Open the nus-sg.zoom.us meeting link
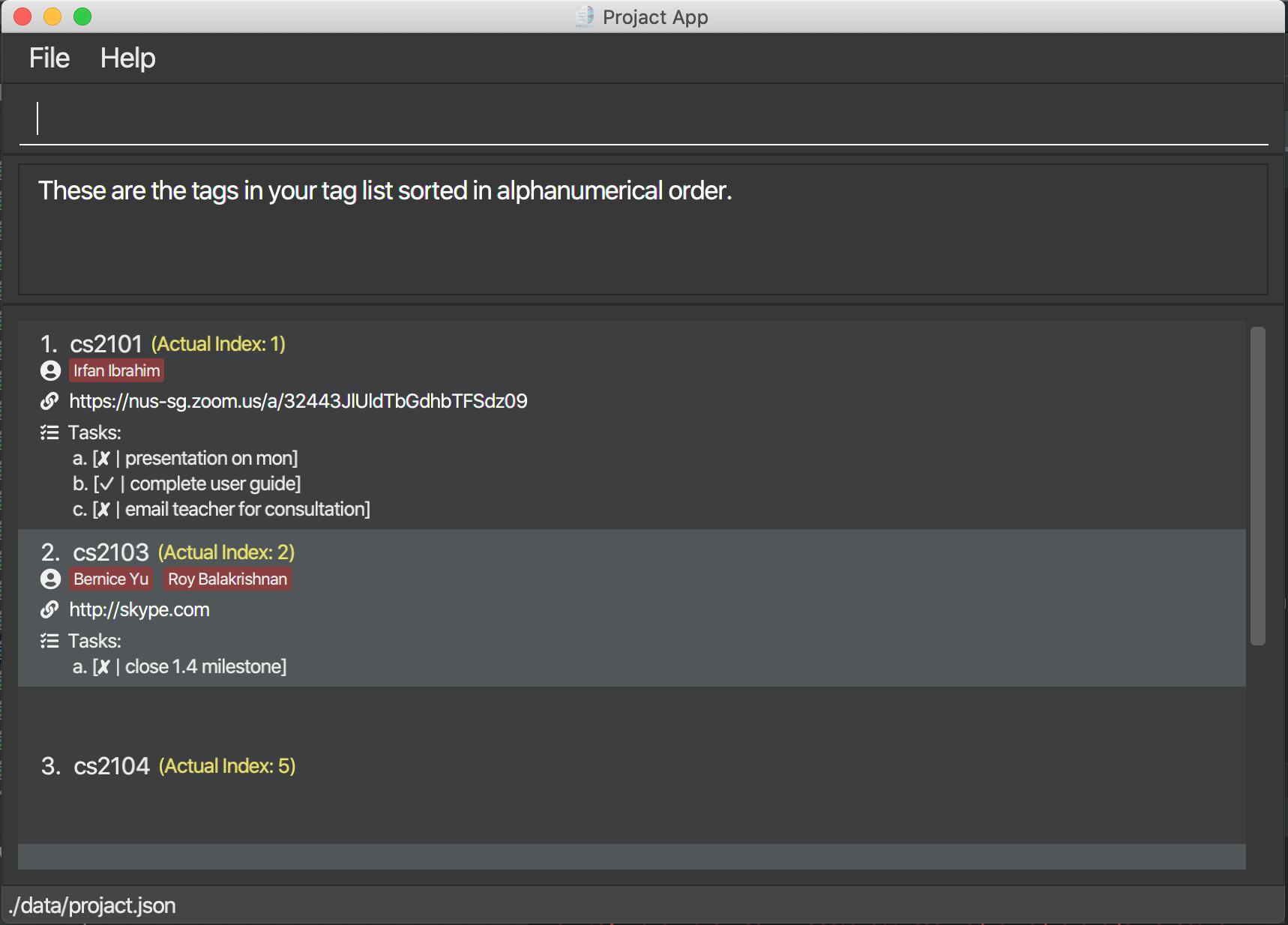 pyautogui.click(x=298, y=401)
